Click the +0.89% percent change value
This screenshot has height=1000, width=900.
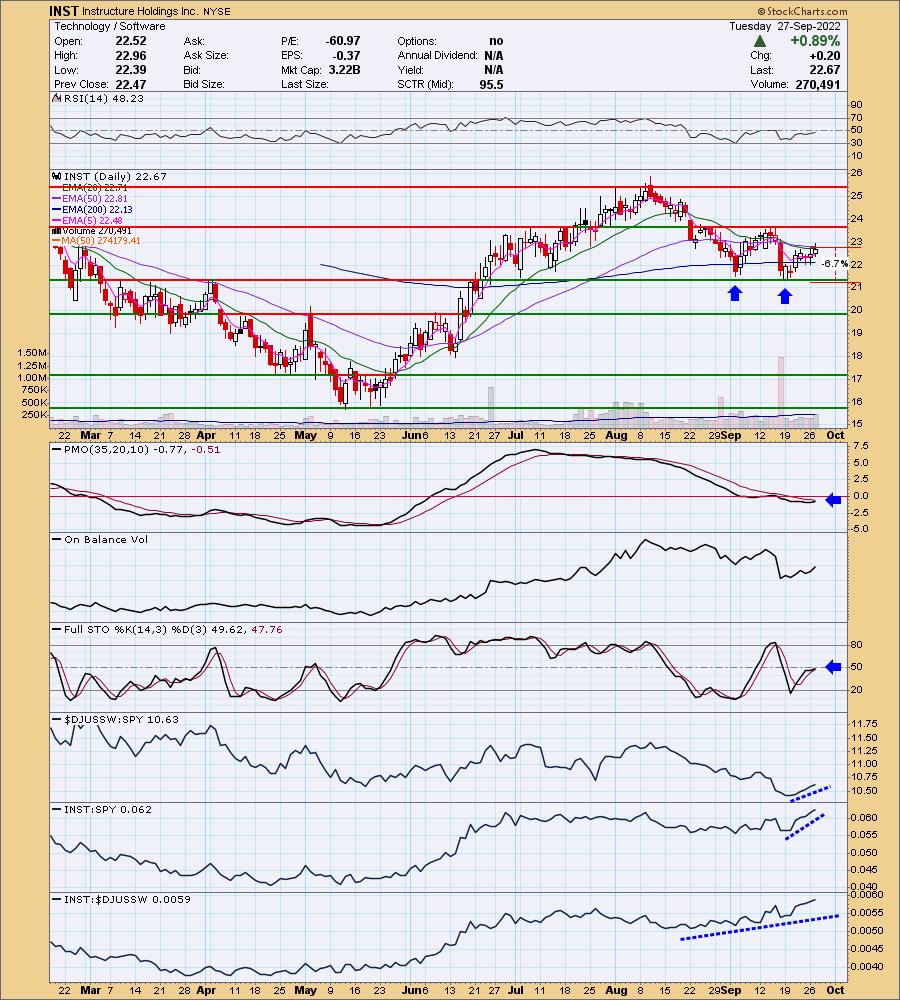click(x=815, y=41)
